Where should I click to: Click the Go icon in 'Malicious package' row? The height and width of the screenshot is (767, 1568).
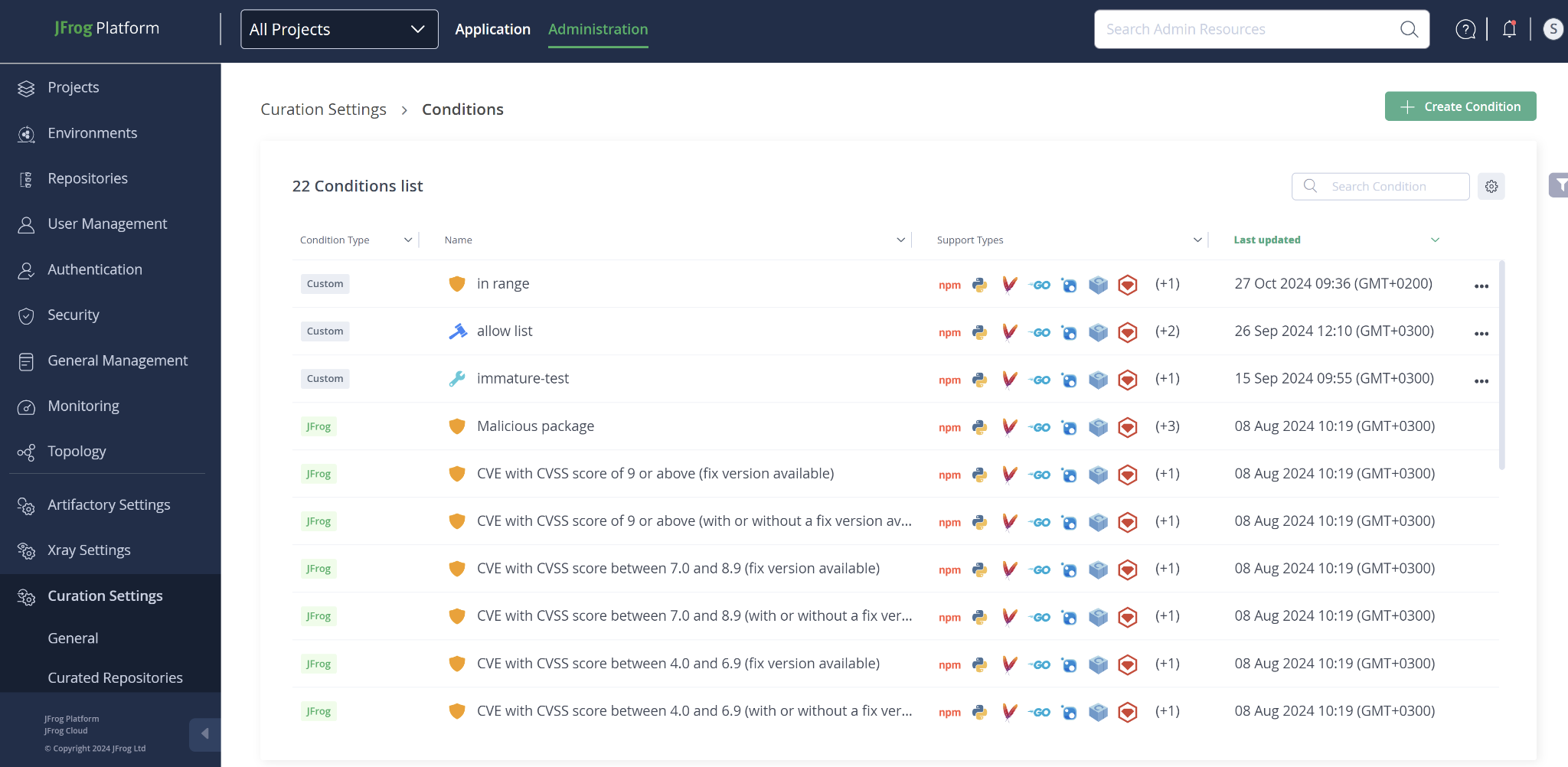(1039, 427)
